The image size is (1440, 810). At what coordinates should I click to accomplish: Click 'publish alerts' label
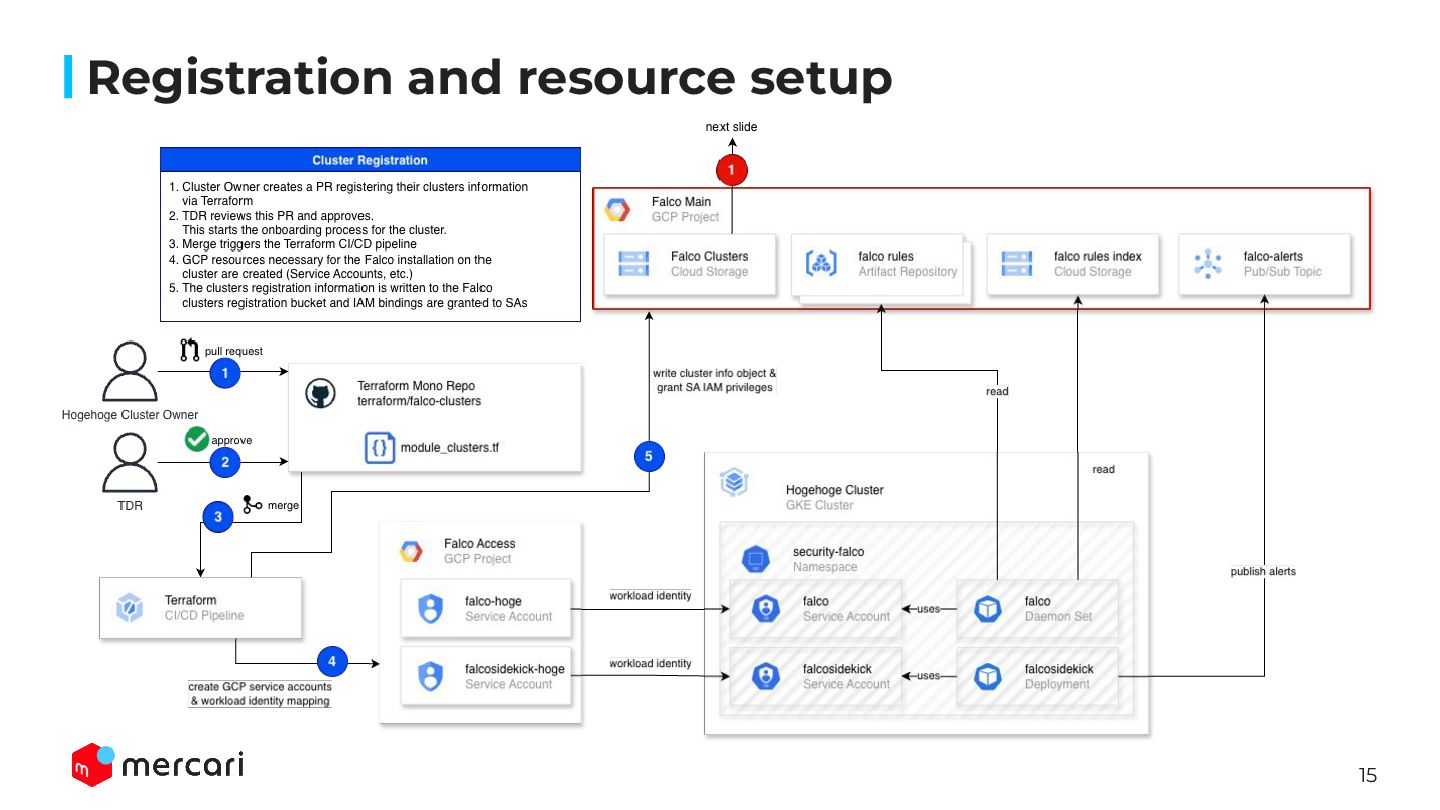click(1263, 571)
